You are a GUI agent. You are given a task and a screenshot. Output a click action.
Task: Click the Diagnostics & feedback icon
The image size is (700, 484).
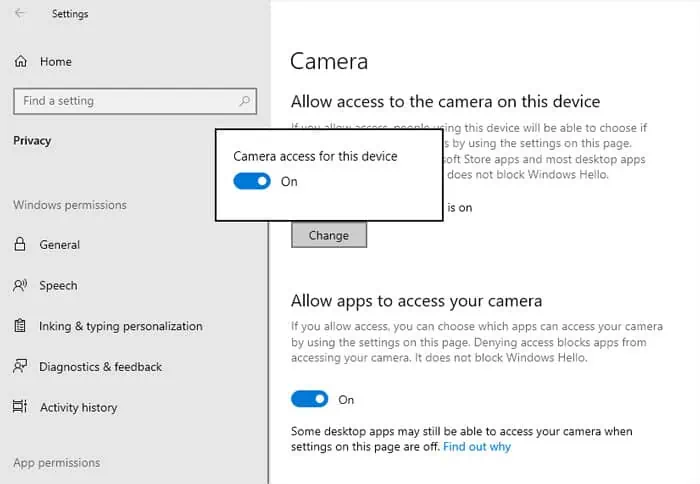pos(20,367)
